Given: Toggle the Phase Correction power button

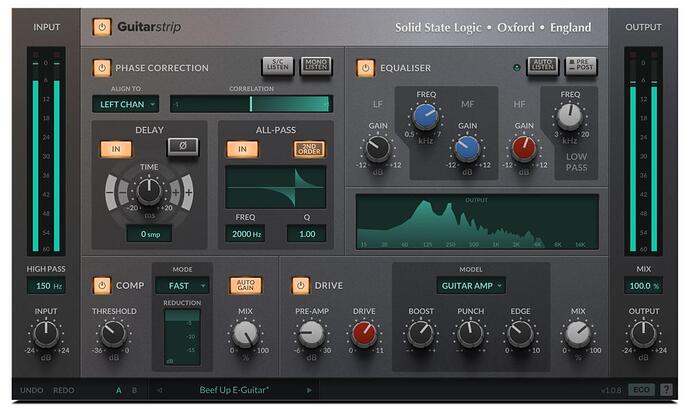Looking at the screenshot, I should [101, 68].
